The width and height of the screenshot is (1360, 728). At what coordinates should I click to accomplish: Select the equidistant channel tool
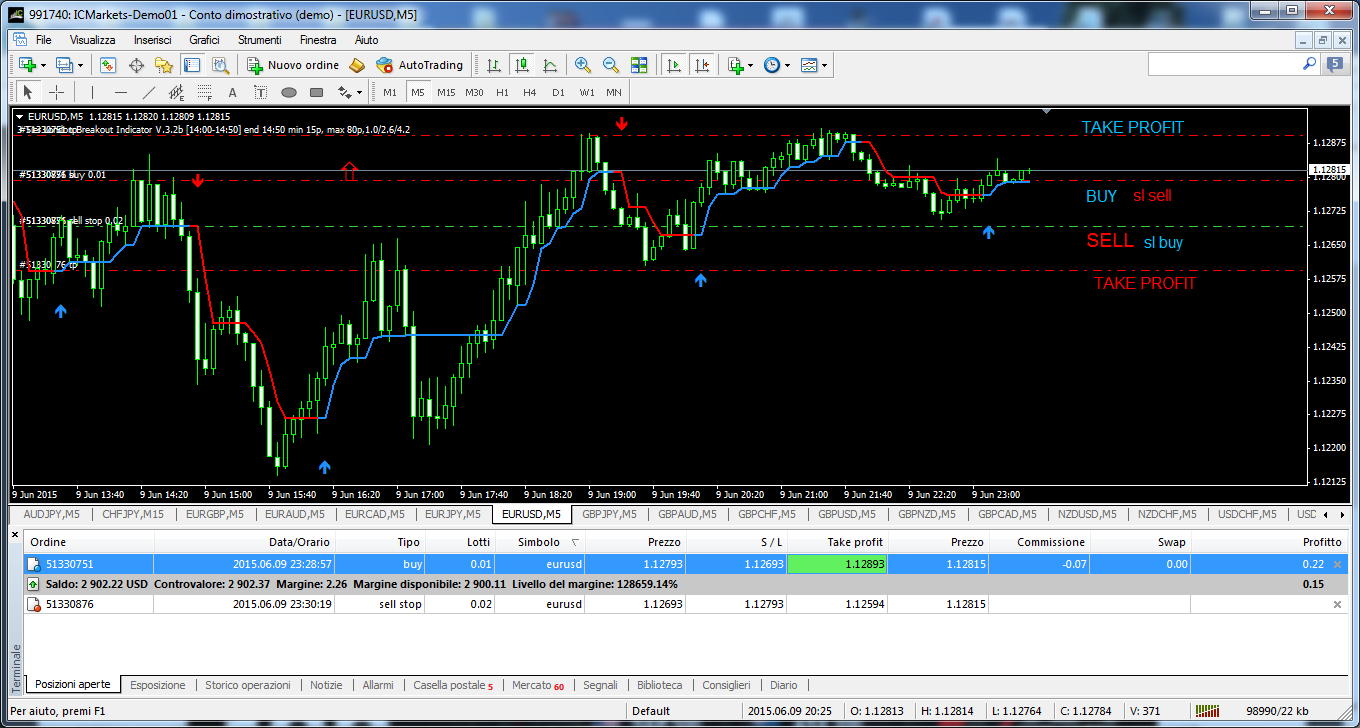pos(177,92)
